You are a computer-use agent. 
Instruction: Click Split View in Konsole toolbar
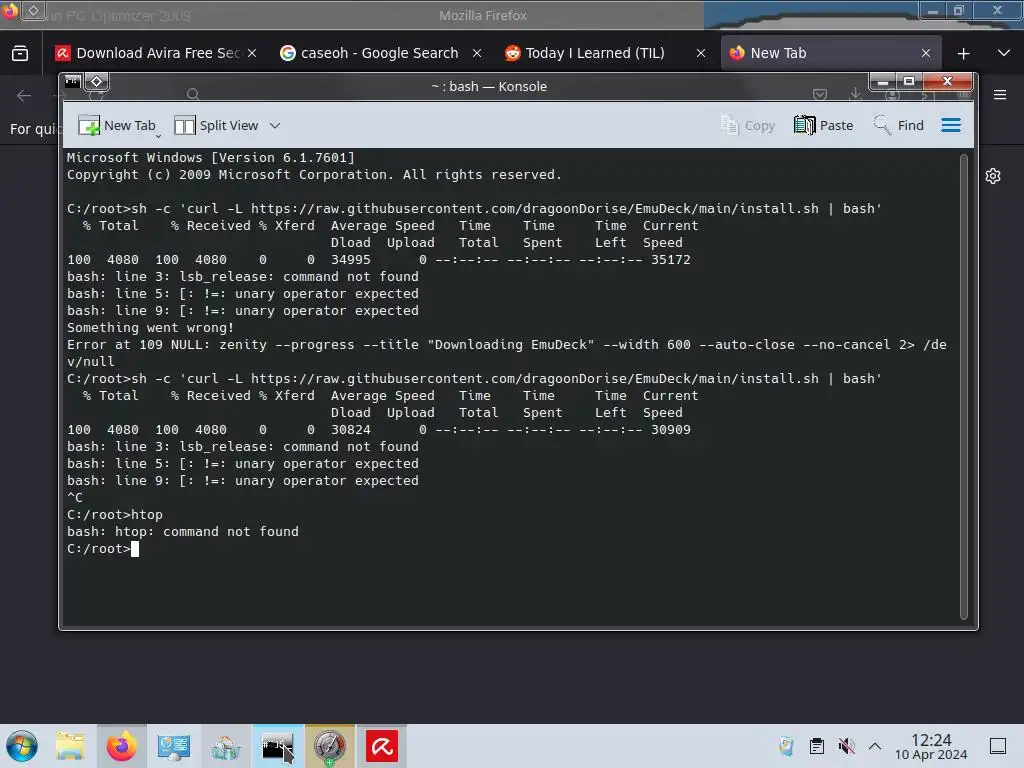coord(216,125)
